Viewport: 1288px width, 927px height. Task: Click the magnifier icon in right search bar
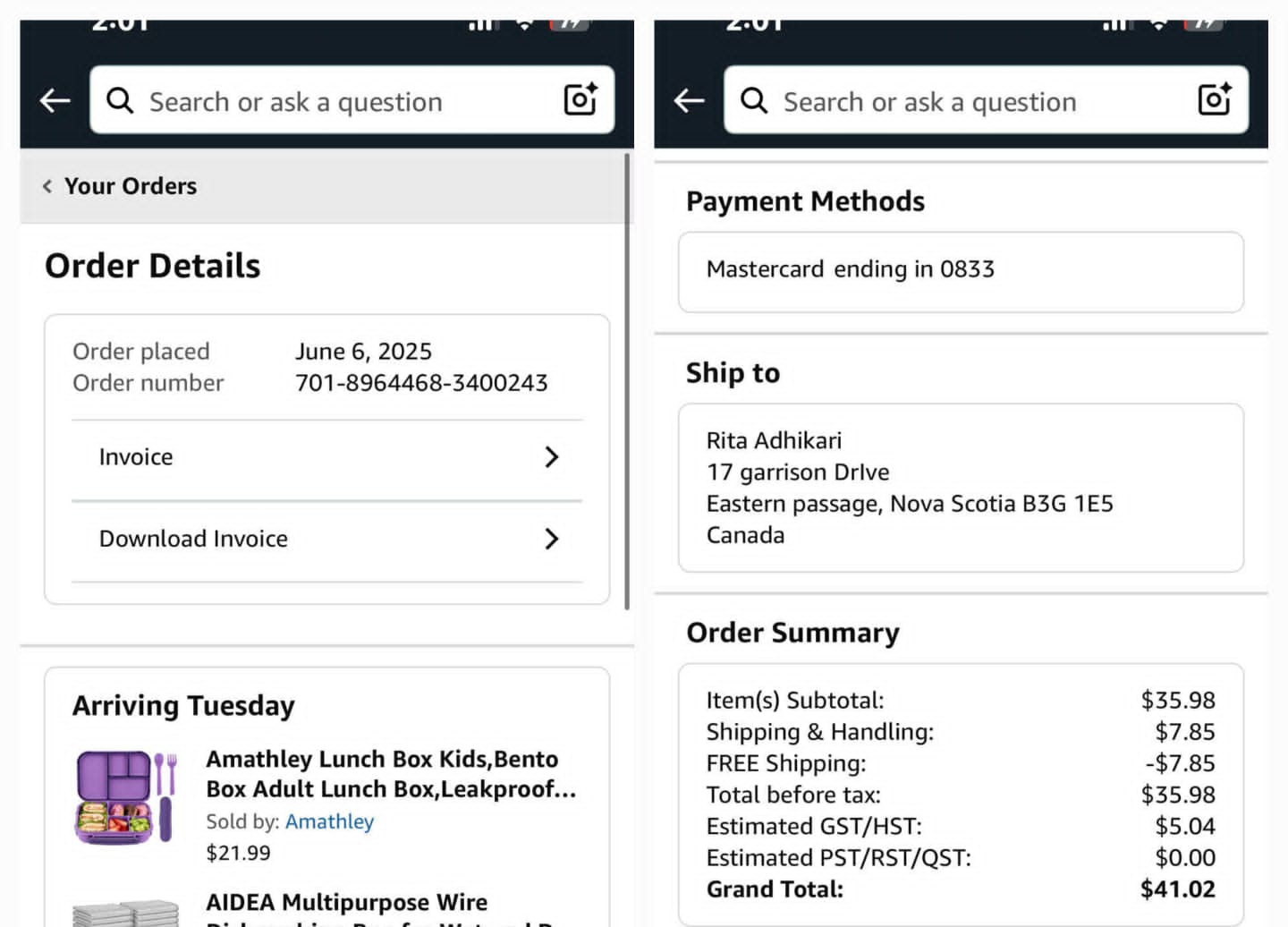(754, 100)
